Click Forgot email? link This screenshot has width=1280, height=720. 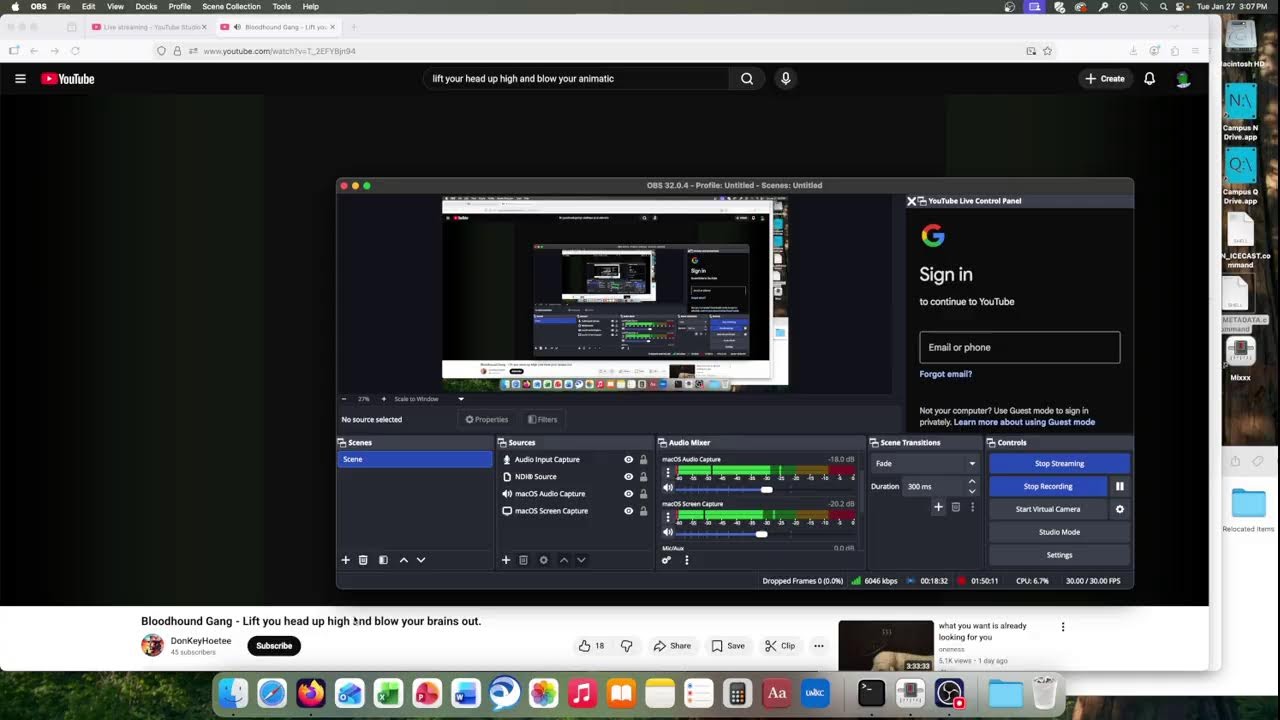pos(946,374)
